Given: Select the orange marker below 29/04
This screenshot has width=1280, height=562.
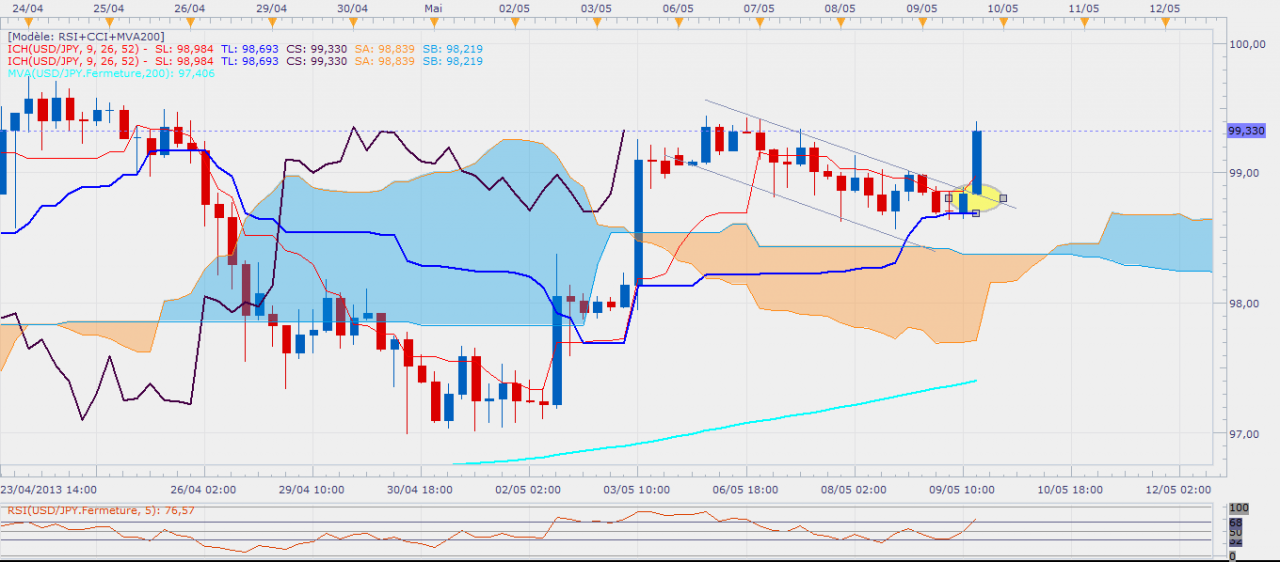Looking at the screenshot, I should [271, 20].
